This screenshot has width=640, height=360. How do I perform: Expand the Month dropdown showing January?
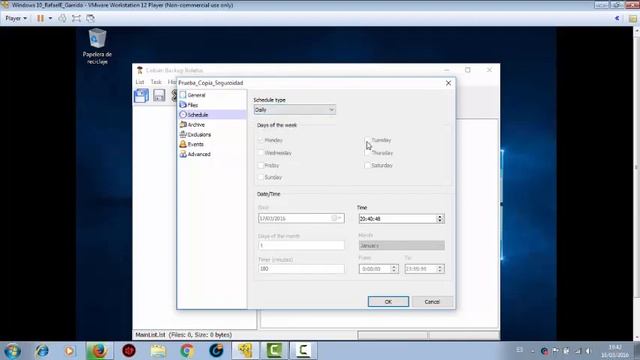point(402,245)
